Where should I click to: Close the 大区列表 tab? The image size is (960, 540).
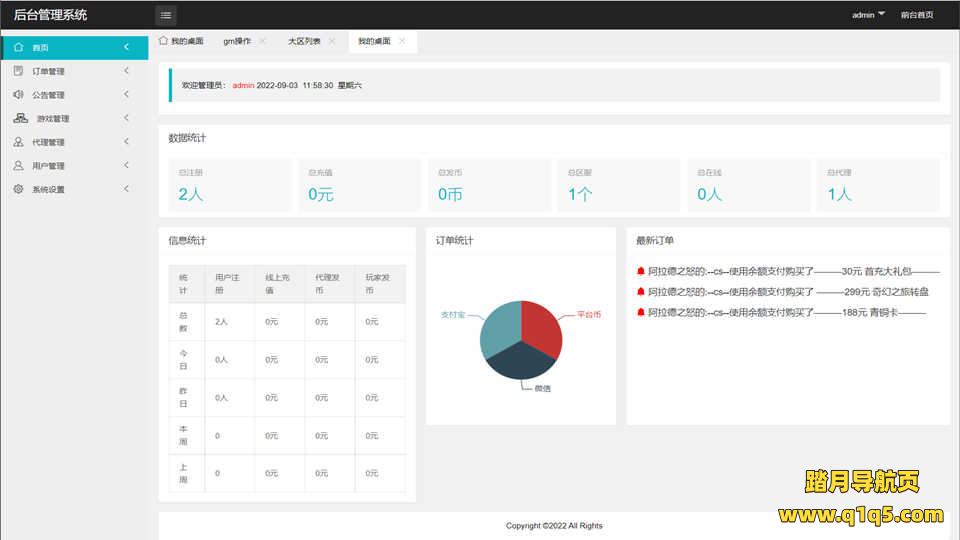(332, 41)
